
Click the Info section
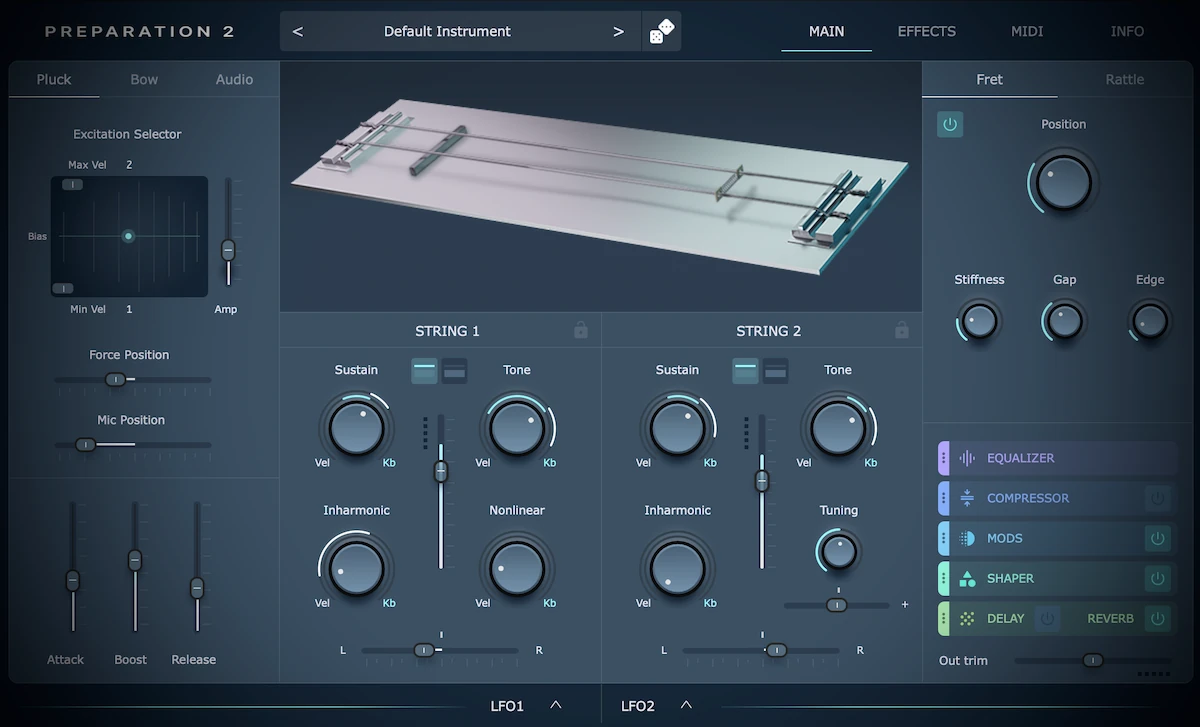click(x=1127, y=31)
